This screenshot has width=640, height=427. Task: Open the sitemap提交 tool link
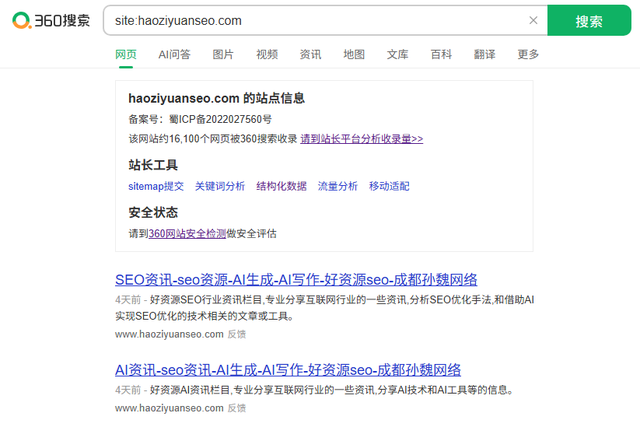pyautogui.click(x=156, y=186)
